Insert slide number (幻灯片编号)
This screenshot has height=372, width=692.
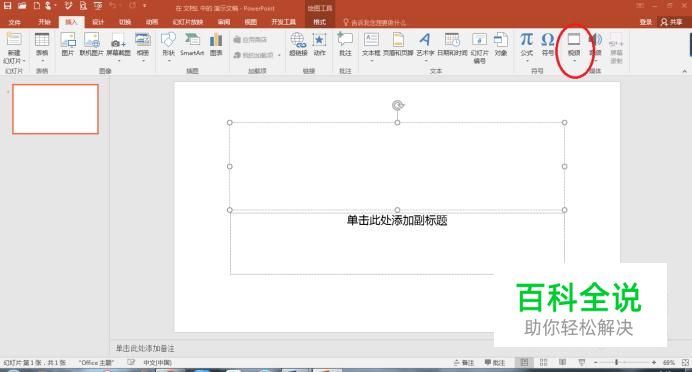tap(479, 48)
